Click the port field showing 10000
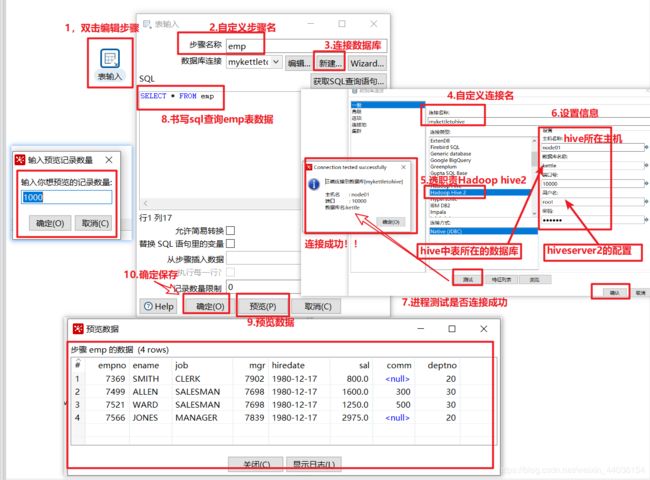 pyautogui.click(x=593, y=184)
